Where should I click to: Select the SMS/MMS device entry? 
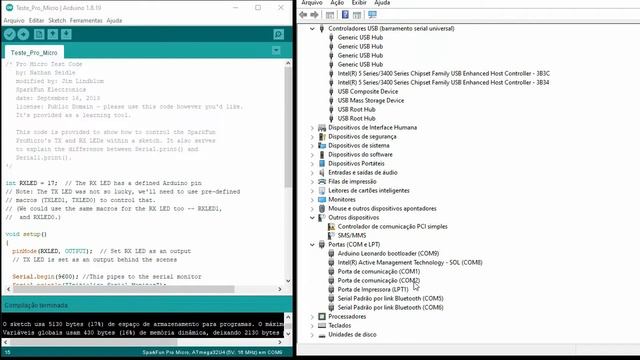click(352, 236)
